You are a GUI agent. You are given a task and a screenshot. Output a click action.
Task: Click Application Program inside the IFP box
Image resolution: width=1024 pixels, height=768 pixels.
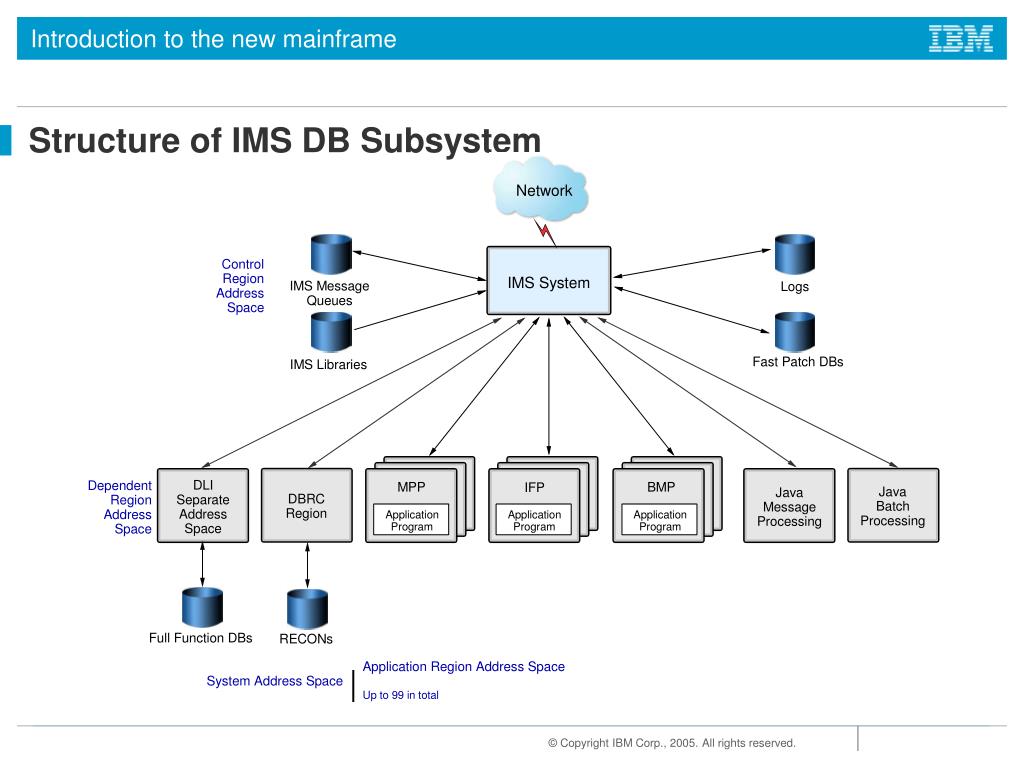(x=534, y=520)
